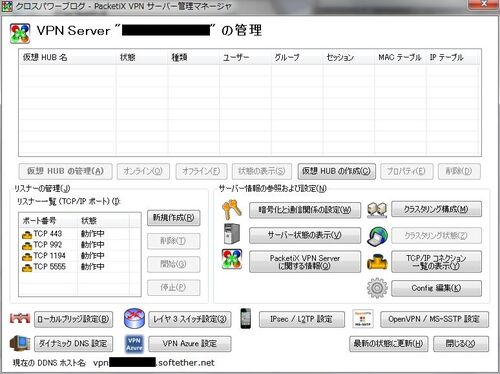Open OpenVPN / MS-SSTP 設定

pos(434,319)
